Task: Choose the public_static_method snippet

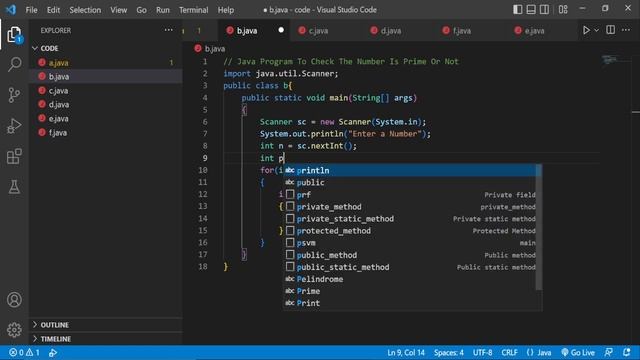Action: (x=410, y=267)
